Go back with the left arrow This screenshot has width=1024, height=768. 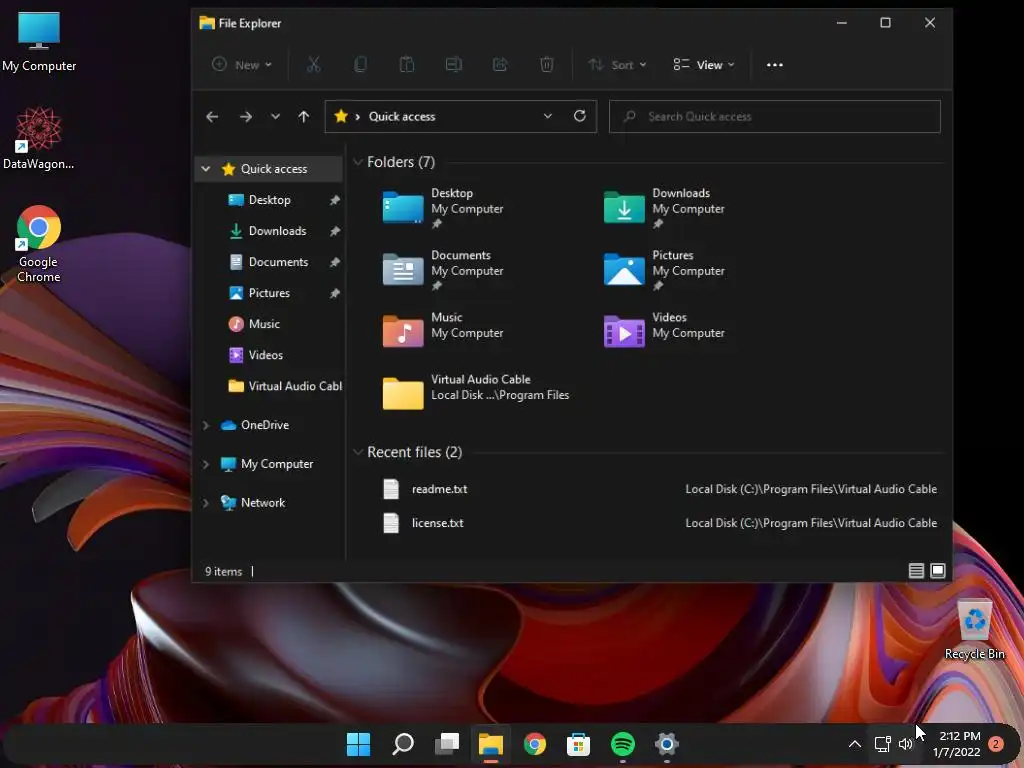(x=212, y=117)
